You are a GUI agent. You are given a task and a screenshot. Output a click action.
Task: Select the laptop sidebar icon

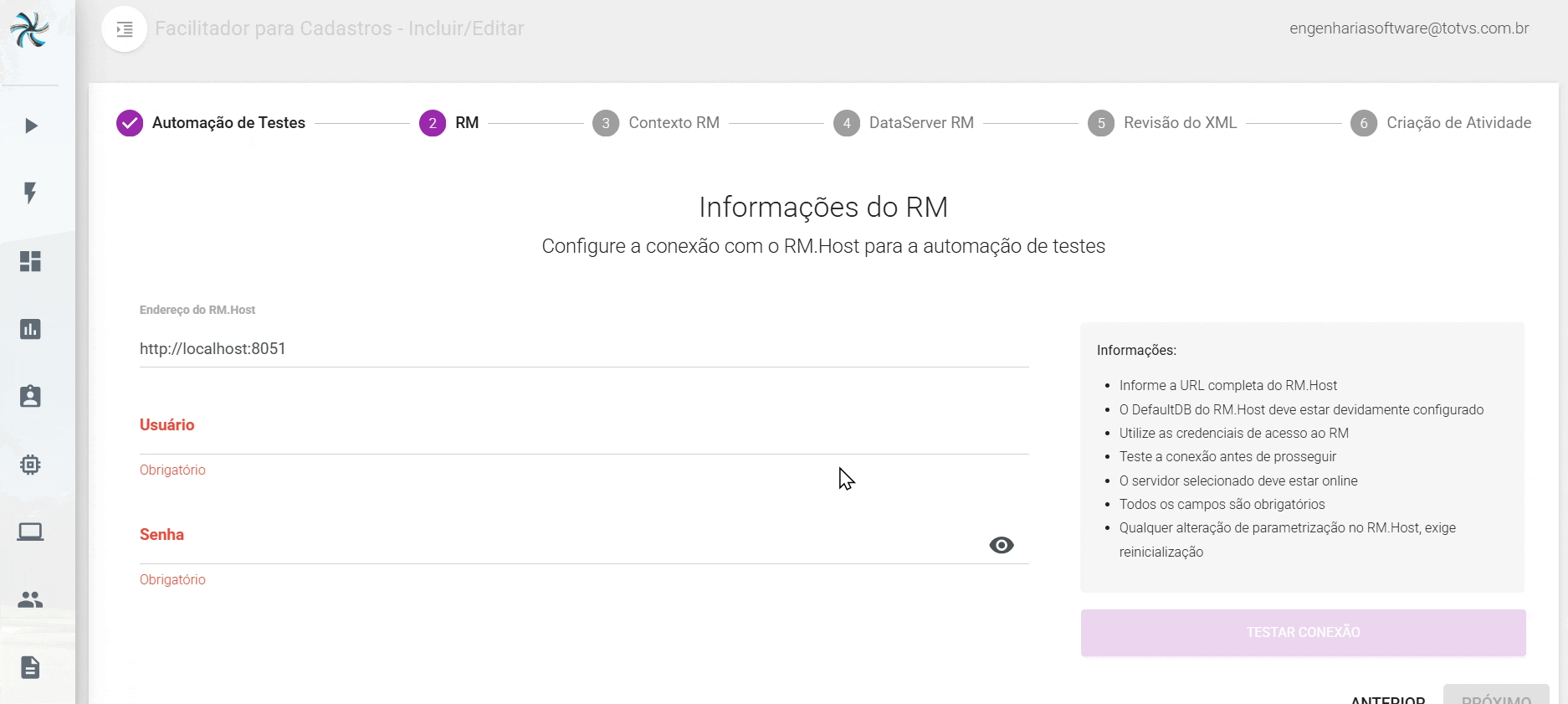[31, 532]
